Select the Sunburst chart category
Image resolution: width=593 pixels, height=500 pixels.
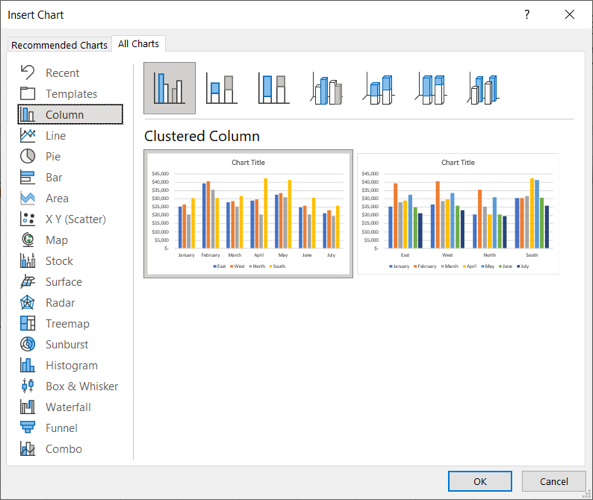[x=70, y=344]
